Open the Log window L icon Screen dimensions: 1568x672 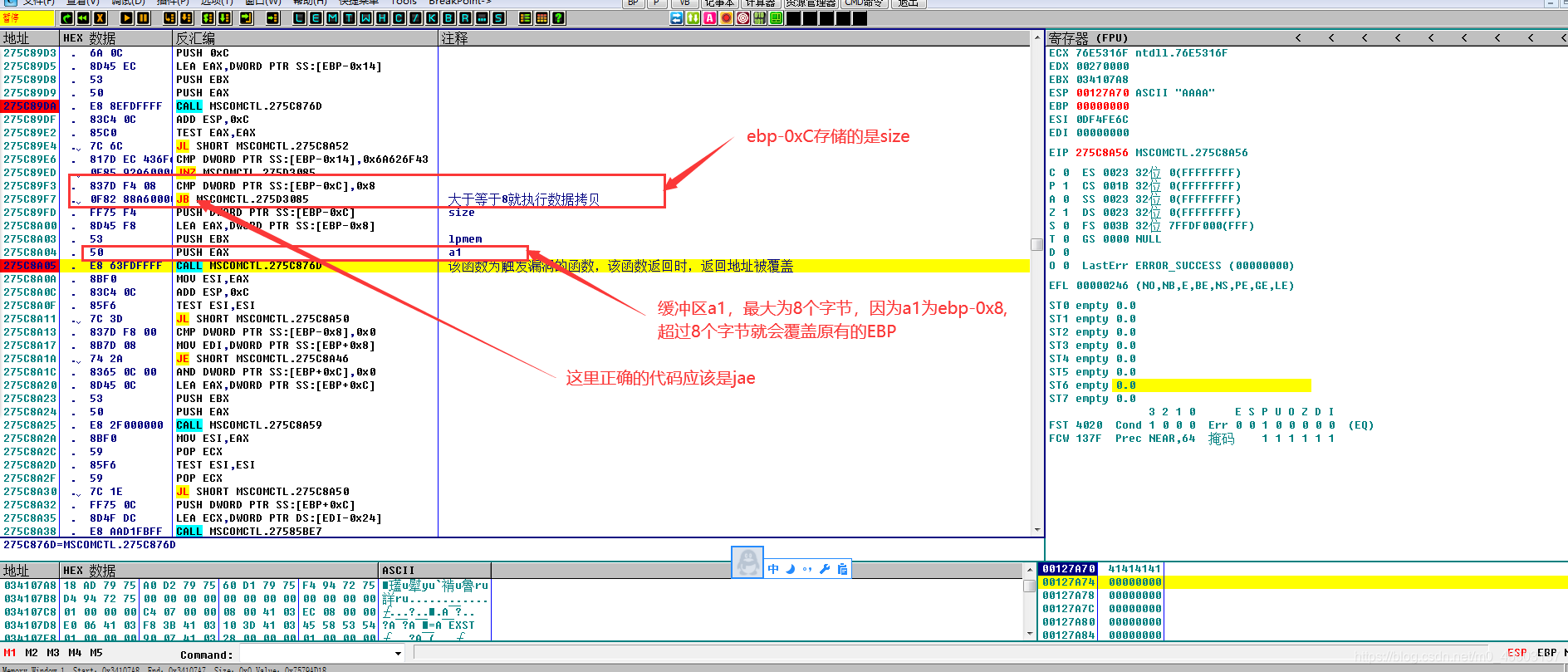[x=299, y=18]
